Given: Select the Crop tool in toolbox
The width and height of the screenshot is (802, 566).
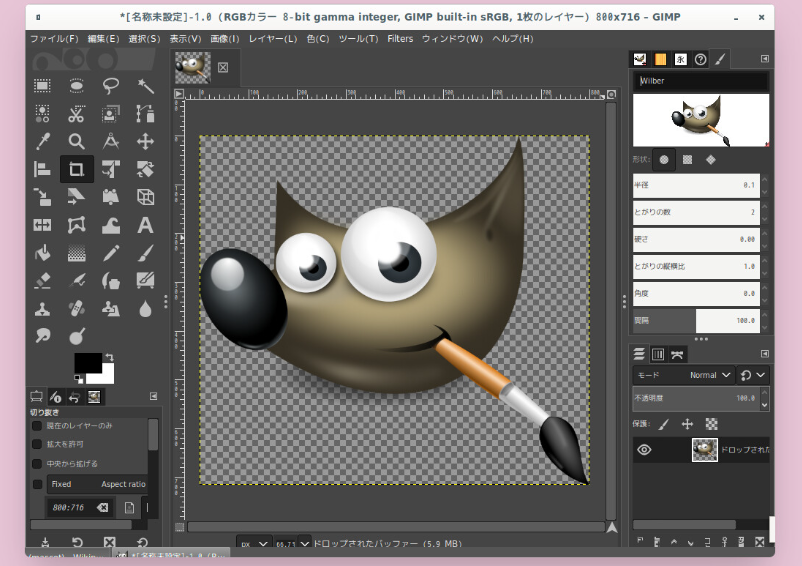Looking at the screenshot, I should click(x=76, y=169).
